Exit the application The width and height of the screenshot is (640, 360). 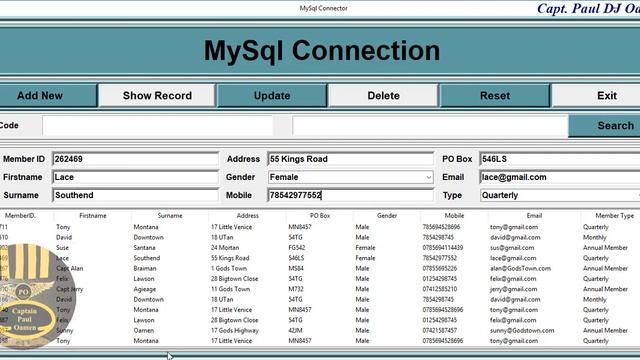pos(596,96)
